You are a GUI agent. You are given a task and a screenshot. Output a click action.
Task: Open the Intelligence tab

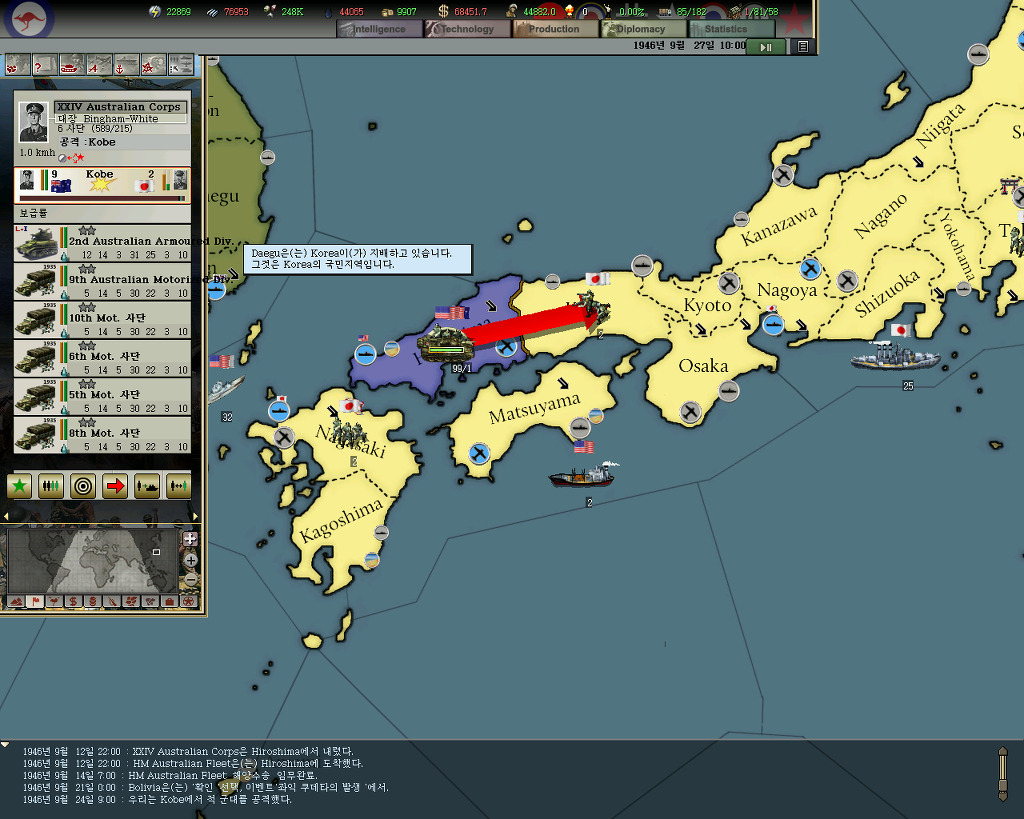point(379,29)
